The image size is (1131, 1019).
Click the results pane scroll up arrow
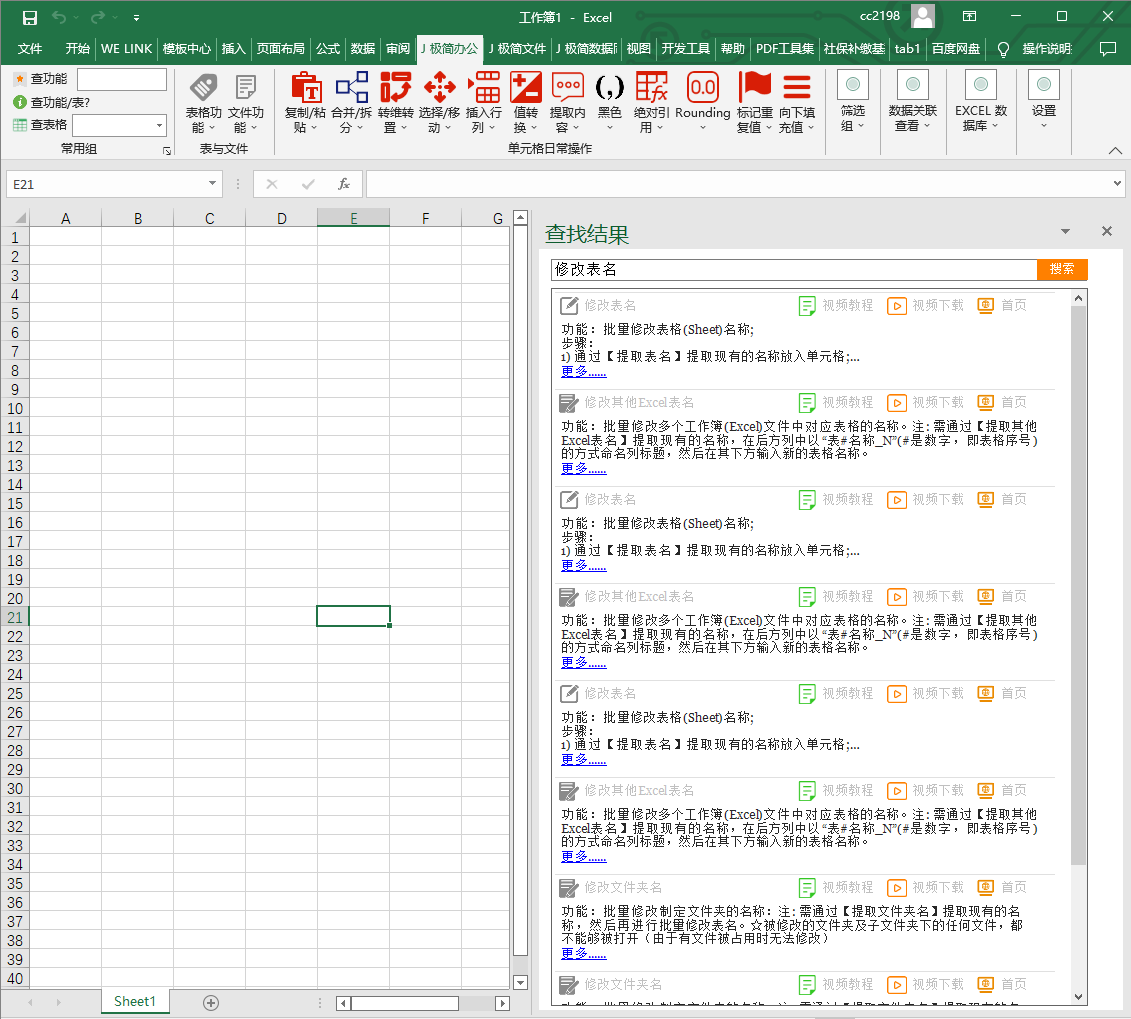pyautogui.click(x=1078, y=298)
